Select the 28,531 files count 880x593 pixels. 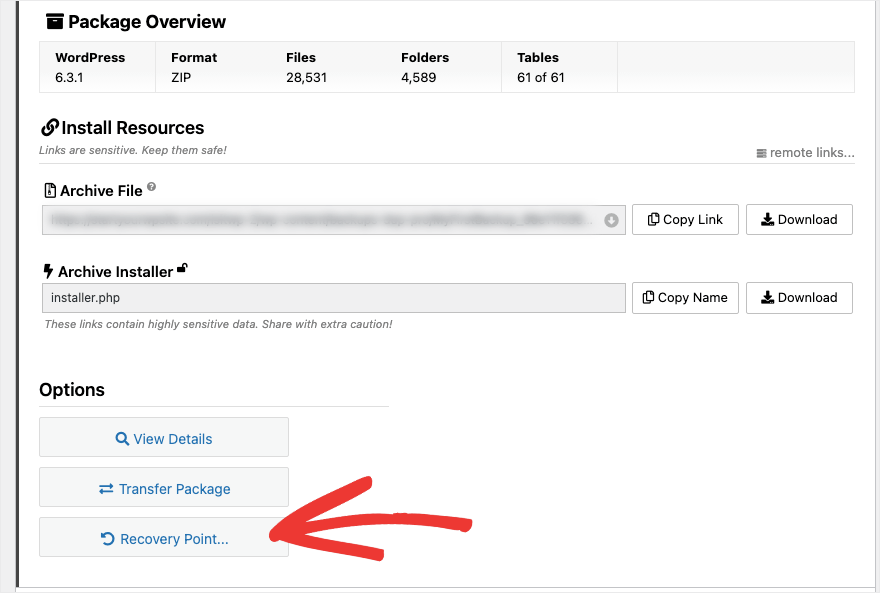click(306, 77)
